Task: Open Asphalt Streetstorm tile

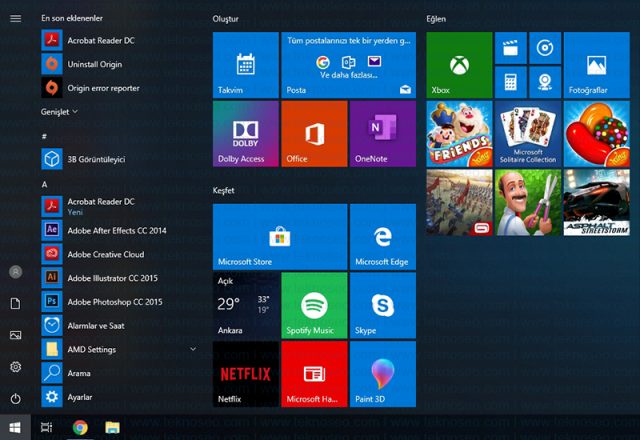Action: pyautogui.click(x=596, y=202)
